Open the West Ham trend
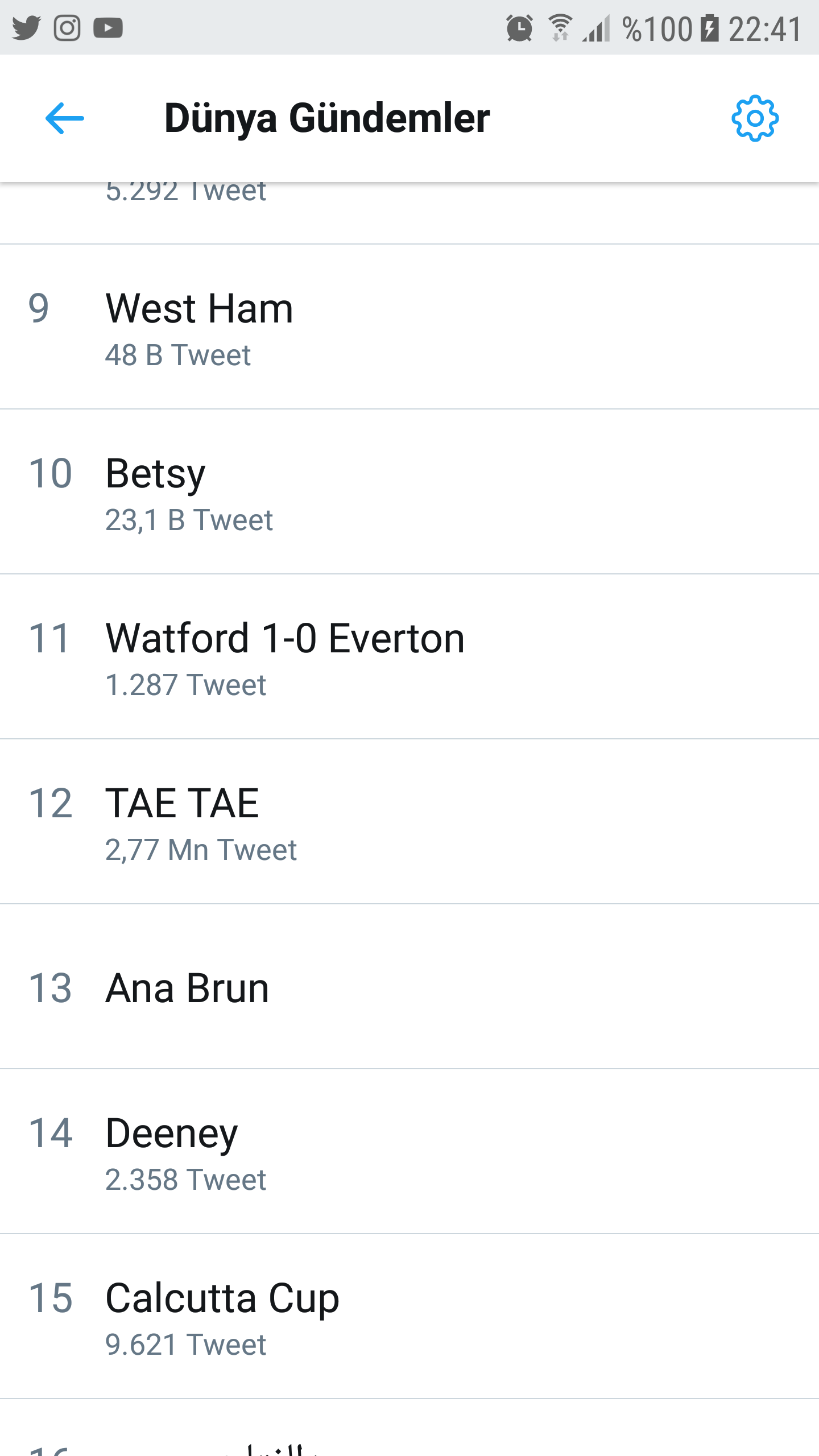 pos(199,309)
